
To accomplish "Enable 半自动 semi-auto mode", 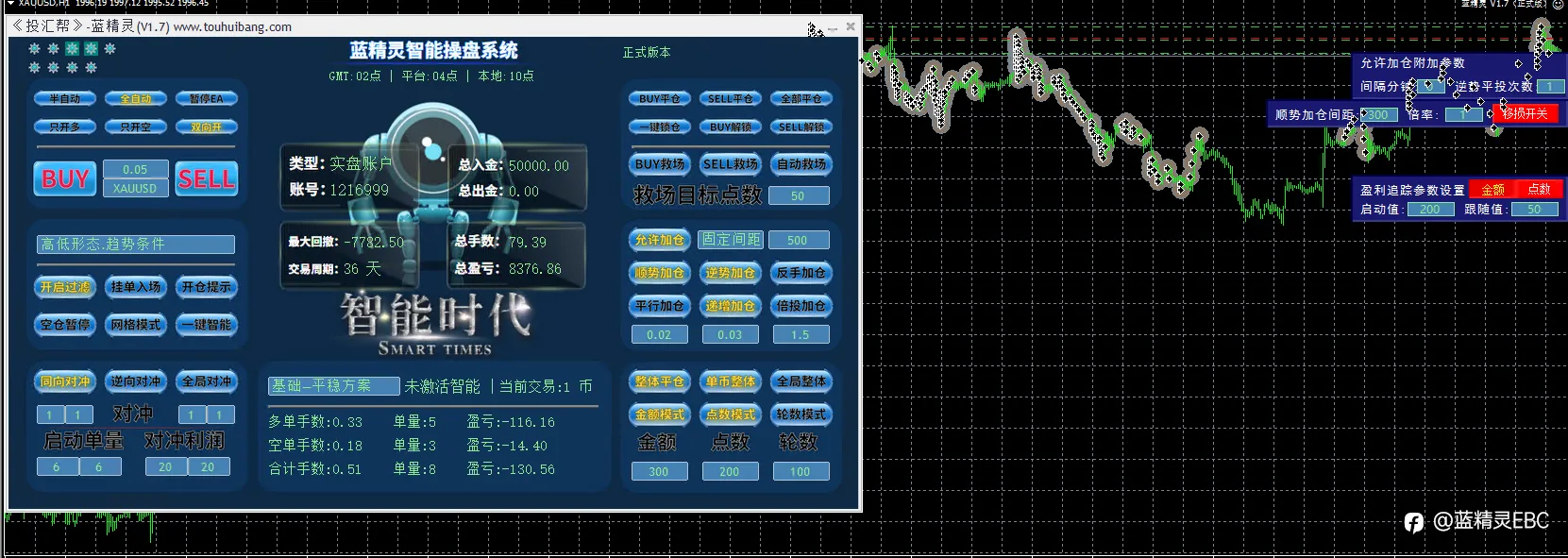I will click(x=65, y=98).
